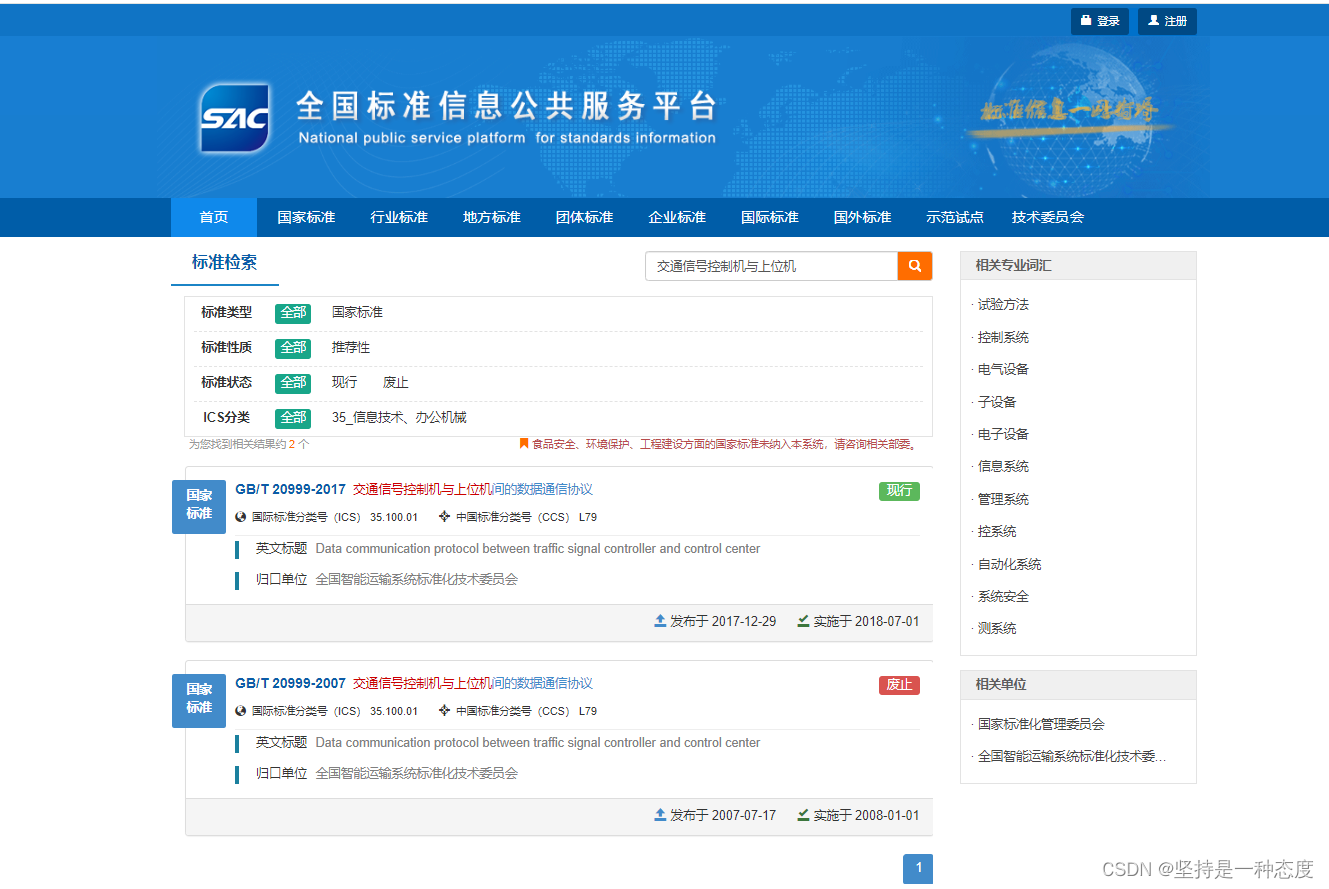Open the 行业标准 navigation tab
1329x889 pixels.
[399, 217]
